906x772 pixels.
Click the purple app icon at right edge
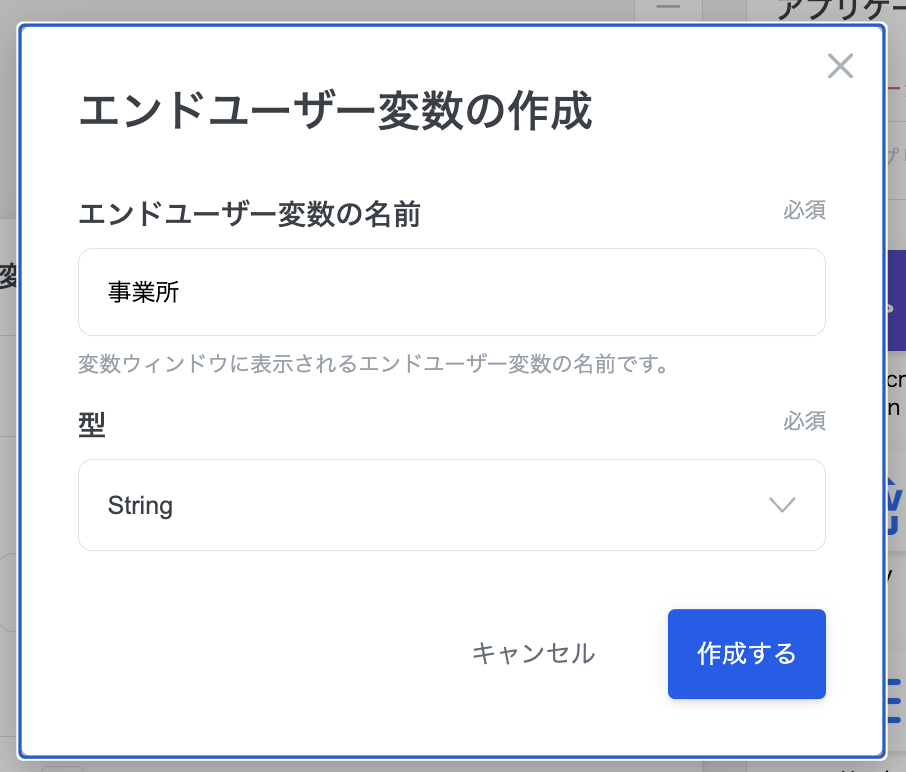pos(896,311)
